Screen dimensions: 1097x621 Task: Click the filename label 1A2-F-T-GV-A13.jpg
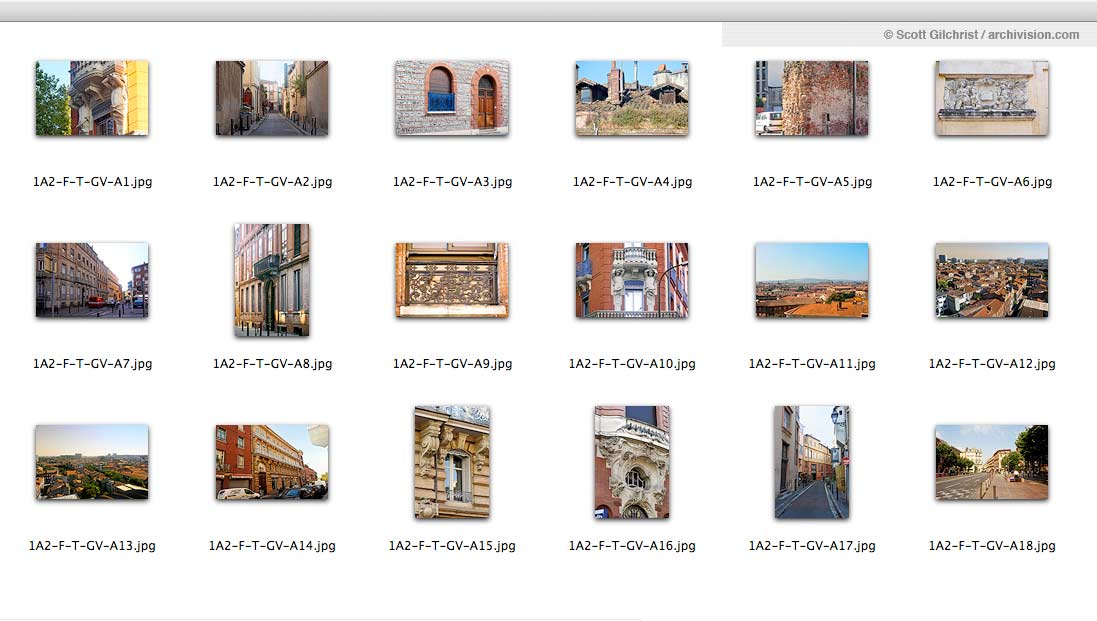click(92, 545)
